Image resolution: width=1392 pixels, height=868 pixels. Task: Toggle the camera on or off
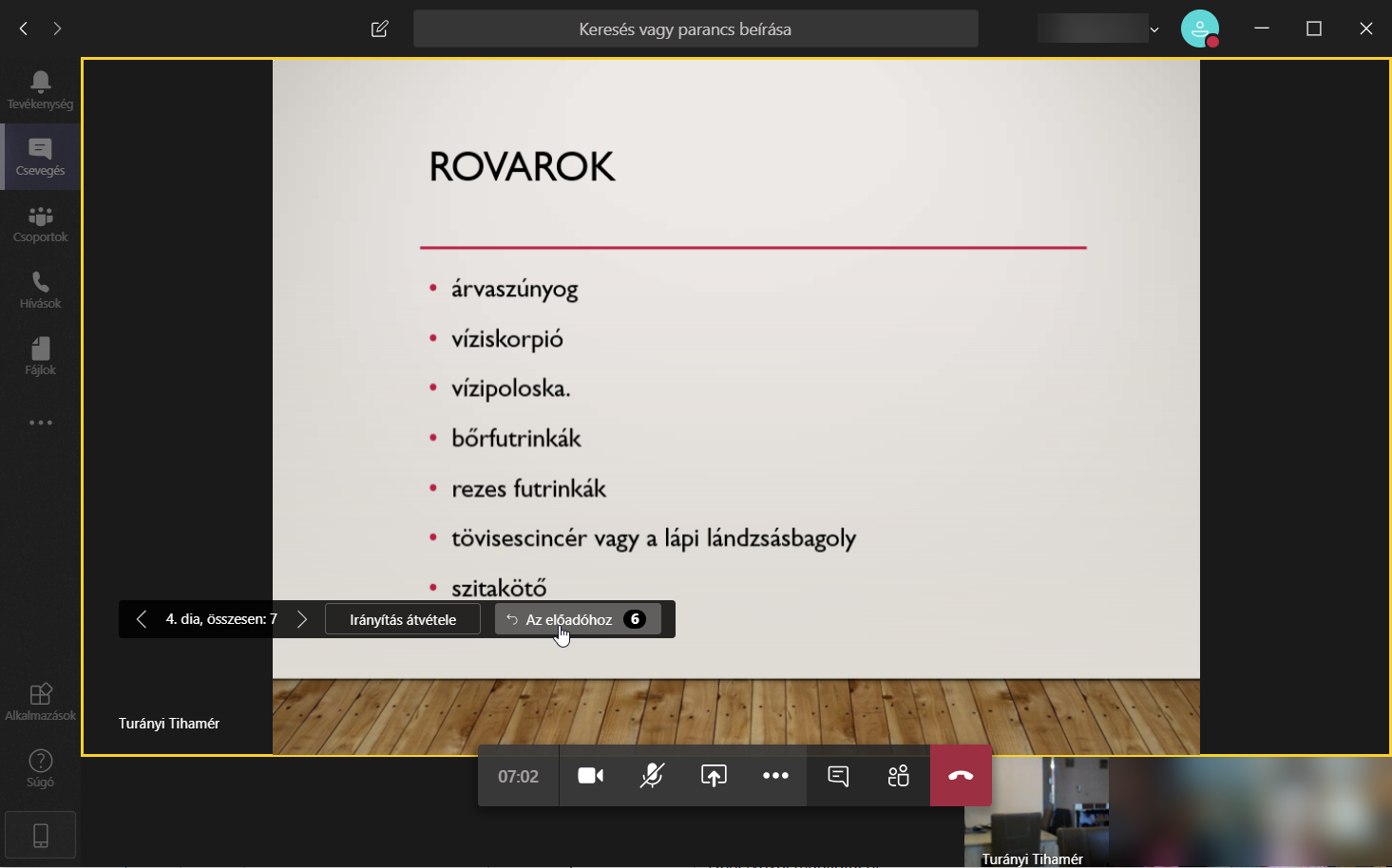[x=590, y=776]
